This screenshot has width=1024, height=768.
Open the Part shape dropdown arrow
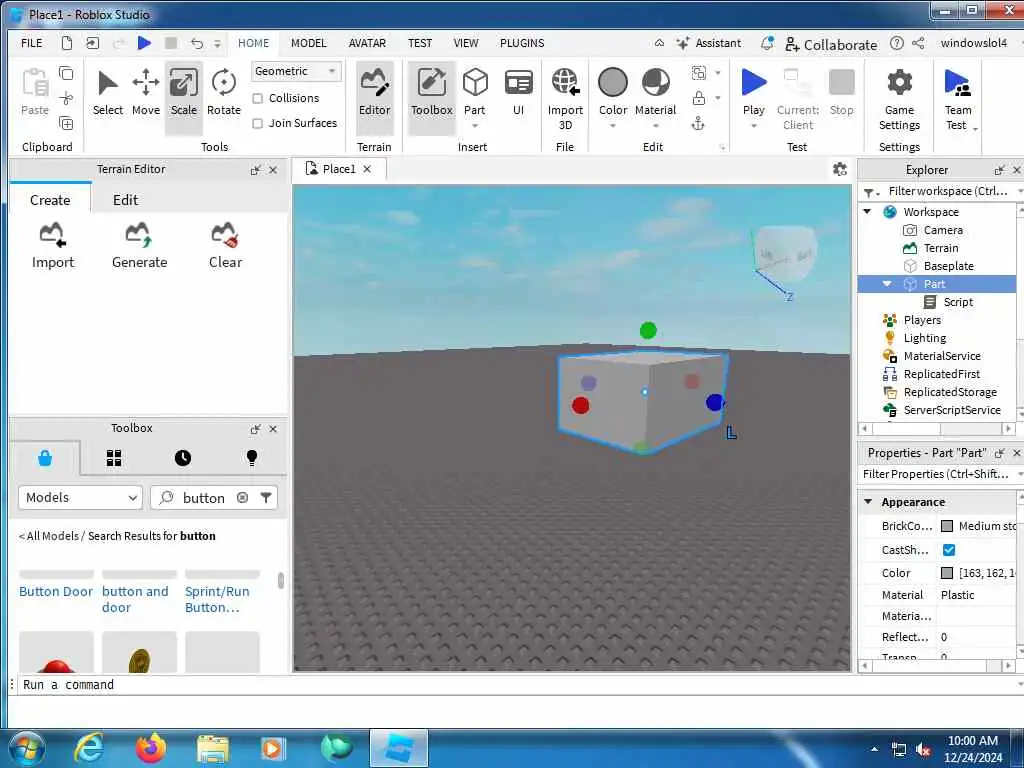[x=475, y=126]
